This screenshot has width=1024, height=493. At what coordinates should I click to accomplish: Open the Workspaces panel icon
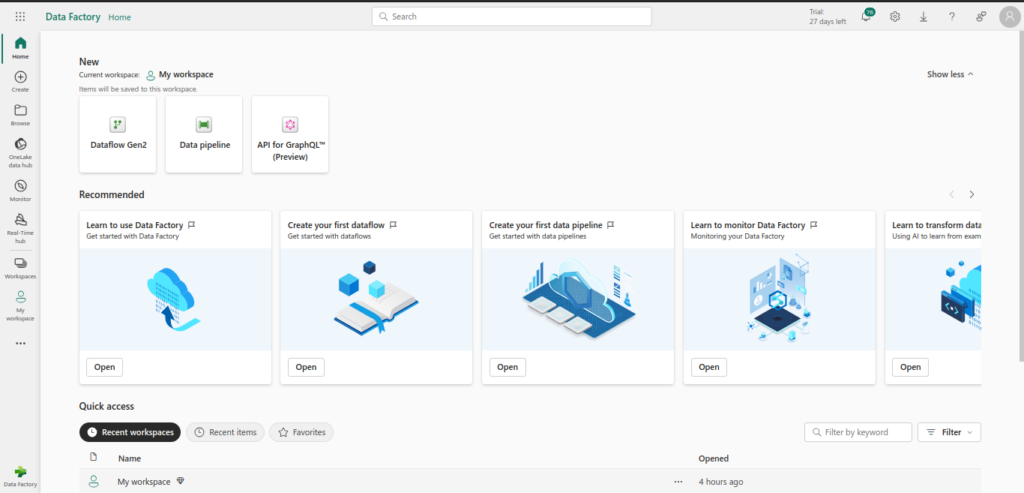pyautogui.click(x=20, y=266)
